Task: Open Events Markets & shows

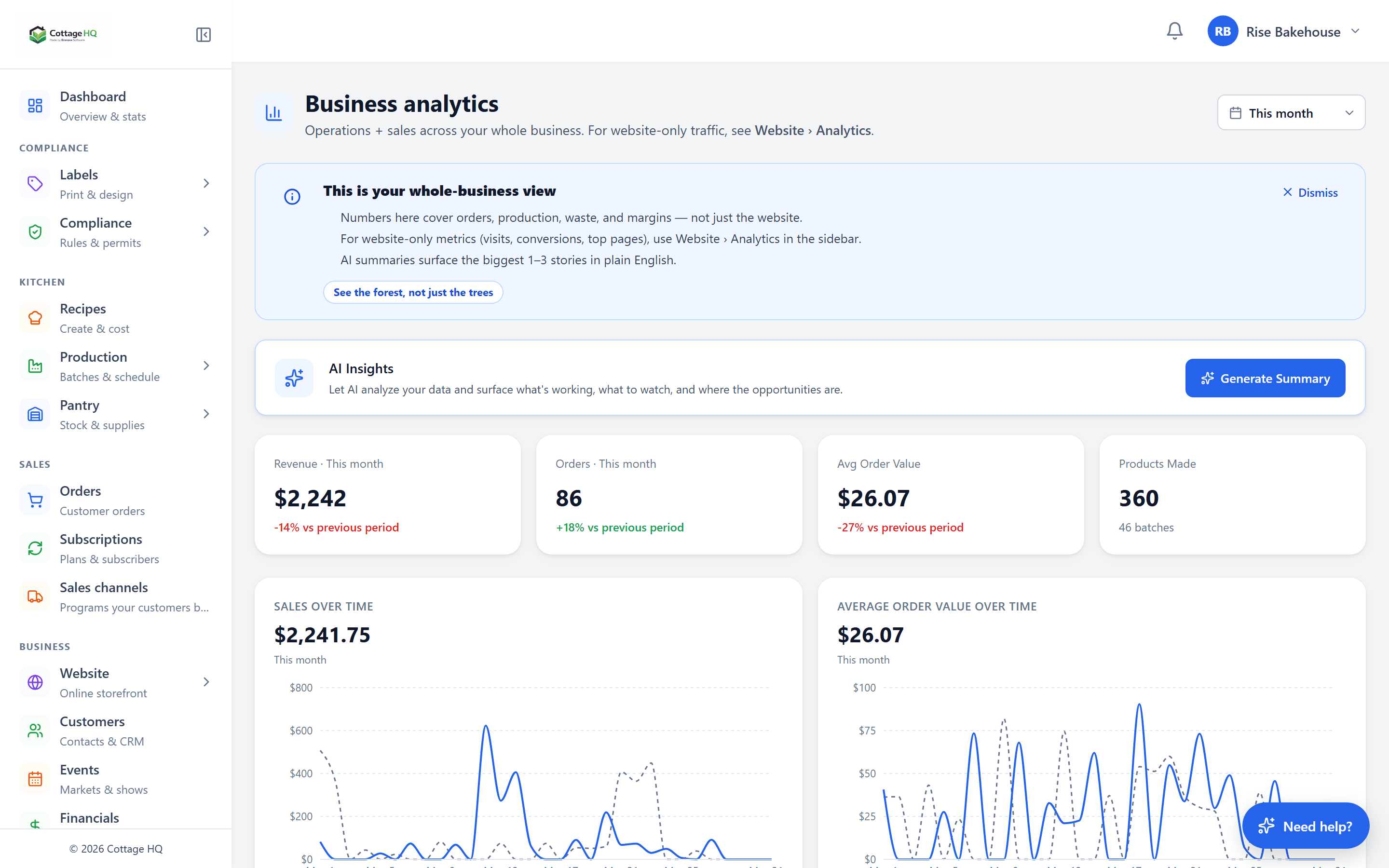Action: (x=116, y=779)
